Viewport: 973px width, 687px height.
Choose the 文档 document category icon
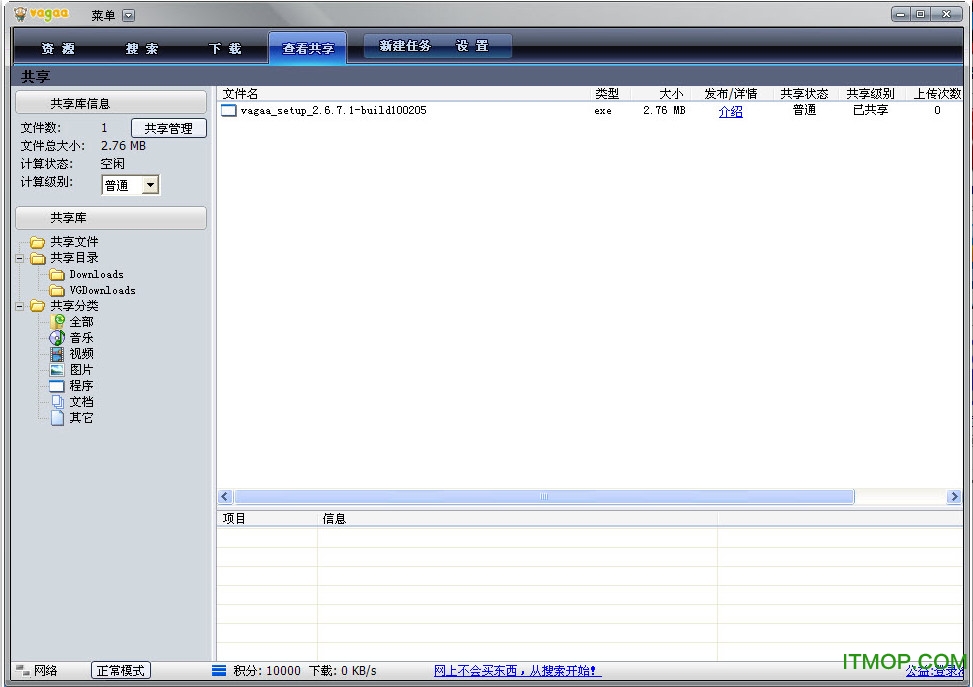(x=57, y=402)
